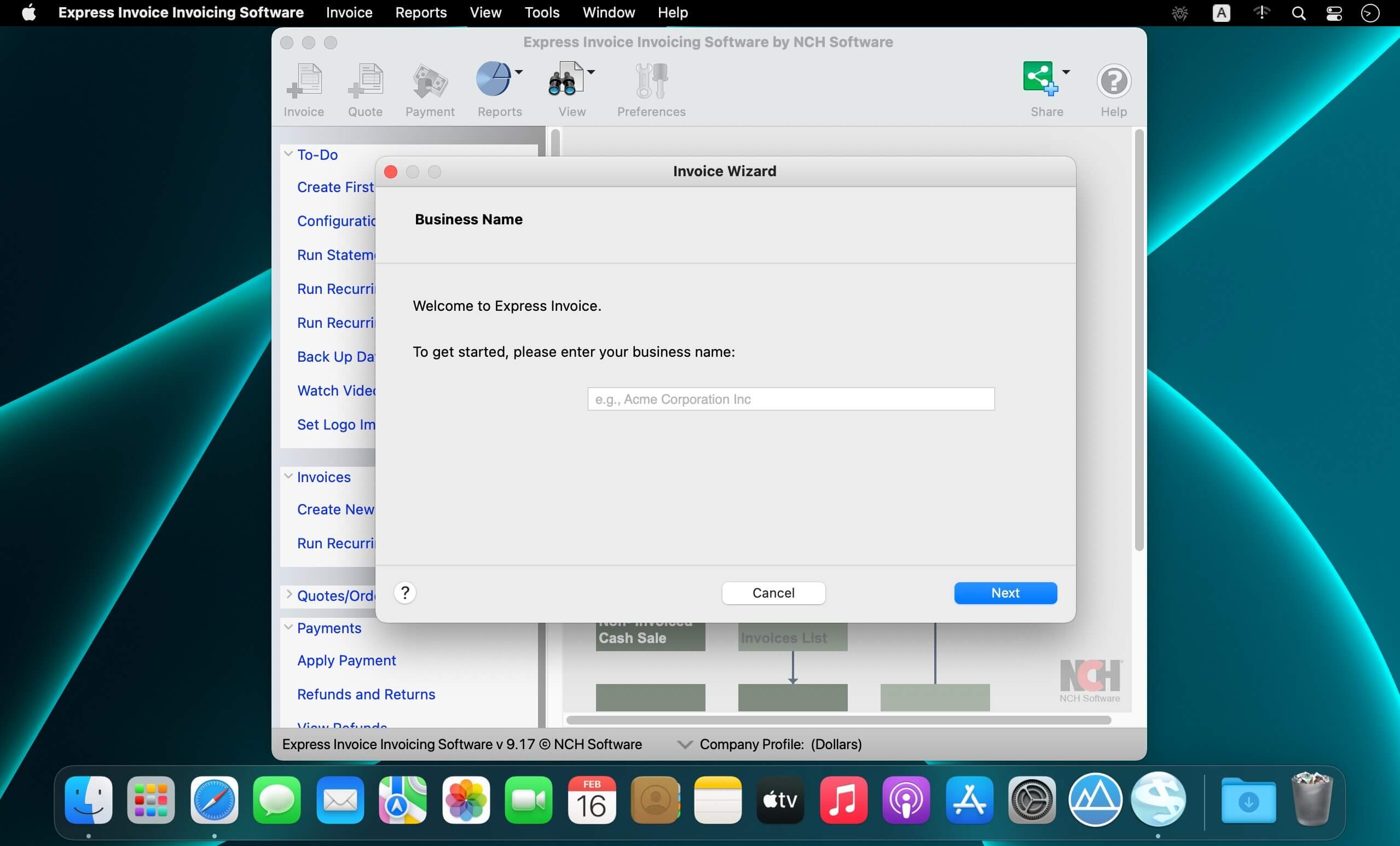1400x846 pixels.
Task: Click the Help question mark toolbar icon
Action: [1113, 80]
